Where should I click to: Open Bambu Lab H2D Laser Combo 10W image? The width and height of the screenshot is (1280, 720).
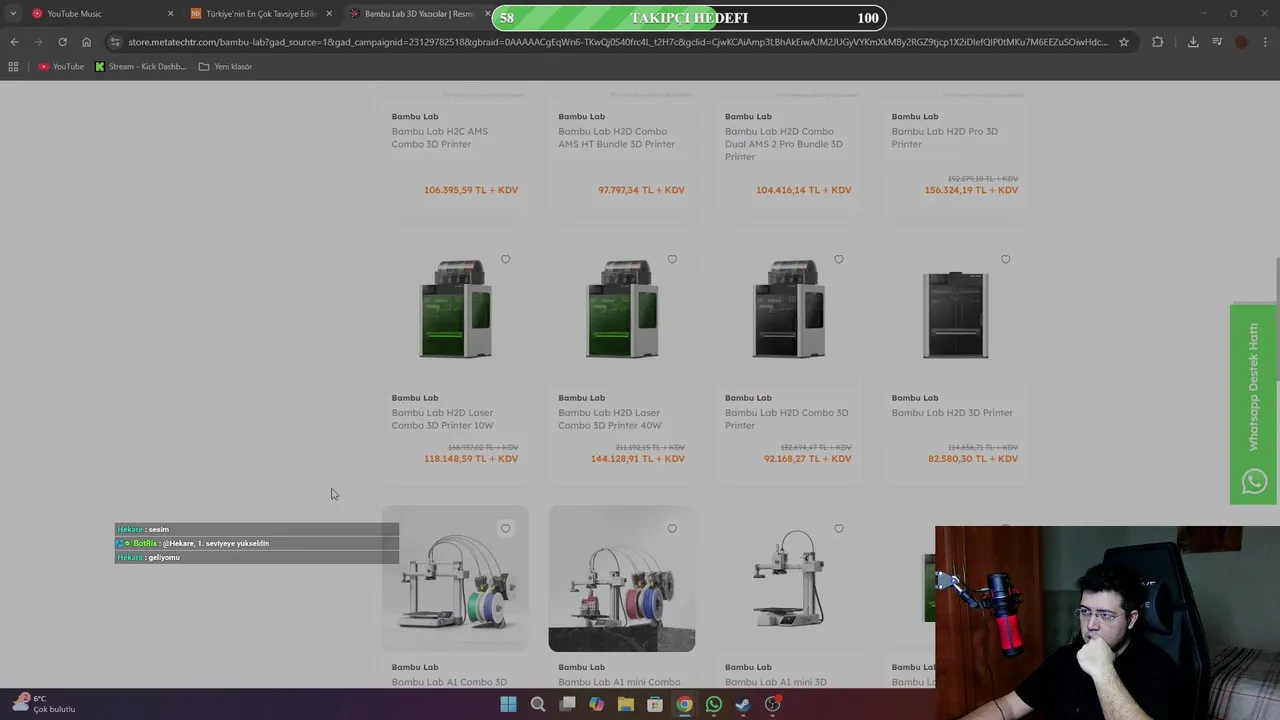[455, 308]
